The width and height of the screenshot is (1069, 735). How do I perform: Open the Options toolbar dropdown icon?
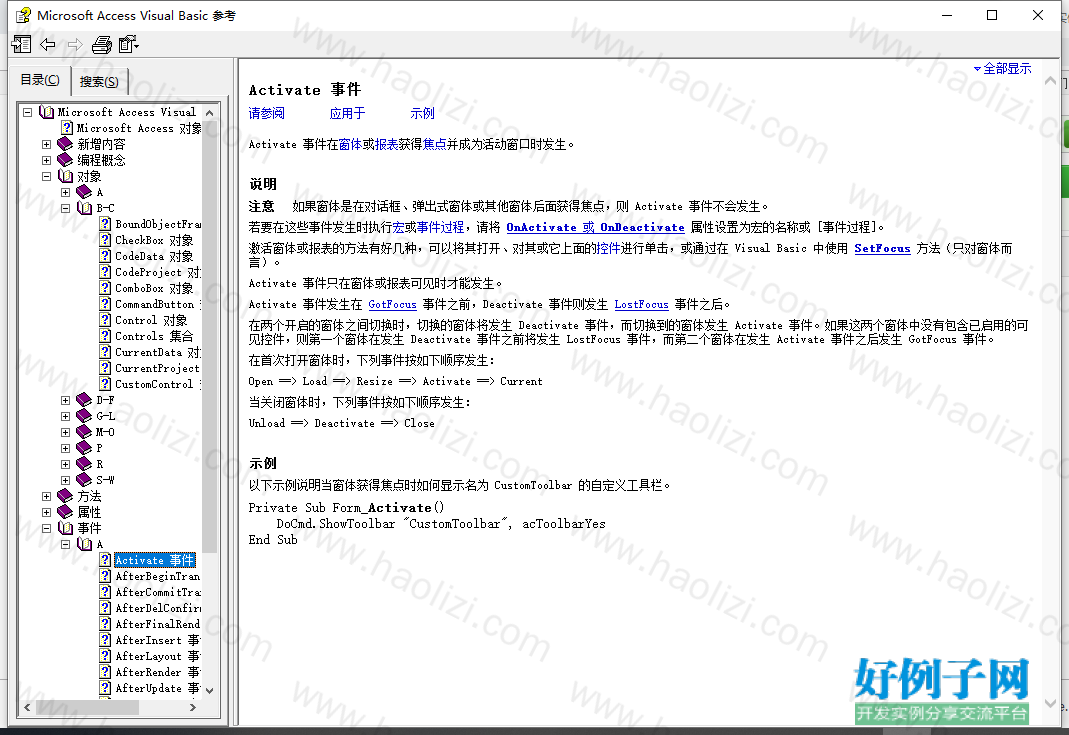click(128, 44)
